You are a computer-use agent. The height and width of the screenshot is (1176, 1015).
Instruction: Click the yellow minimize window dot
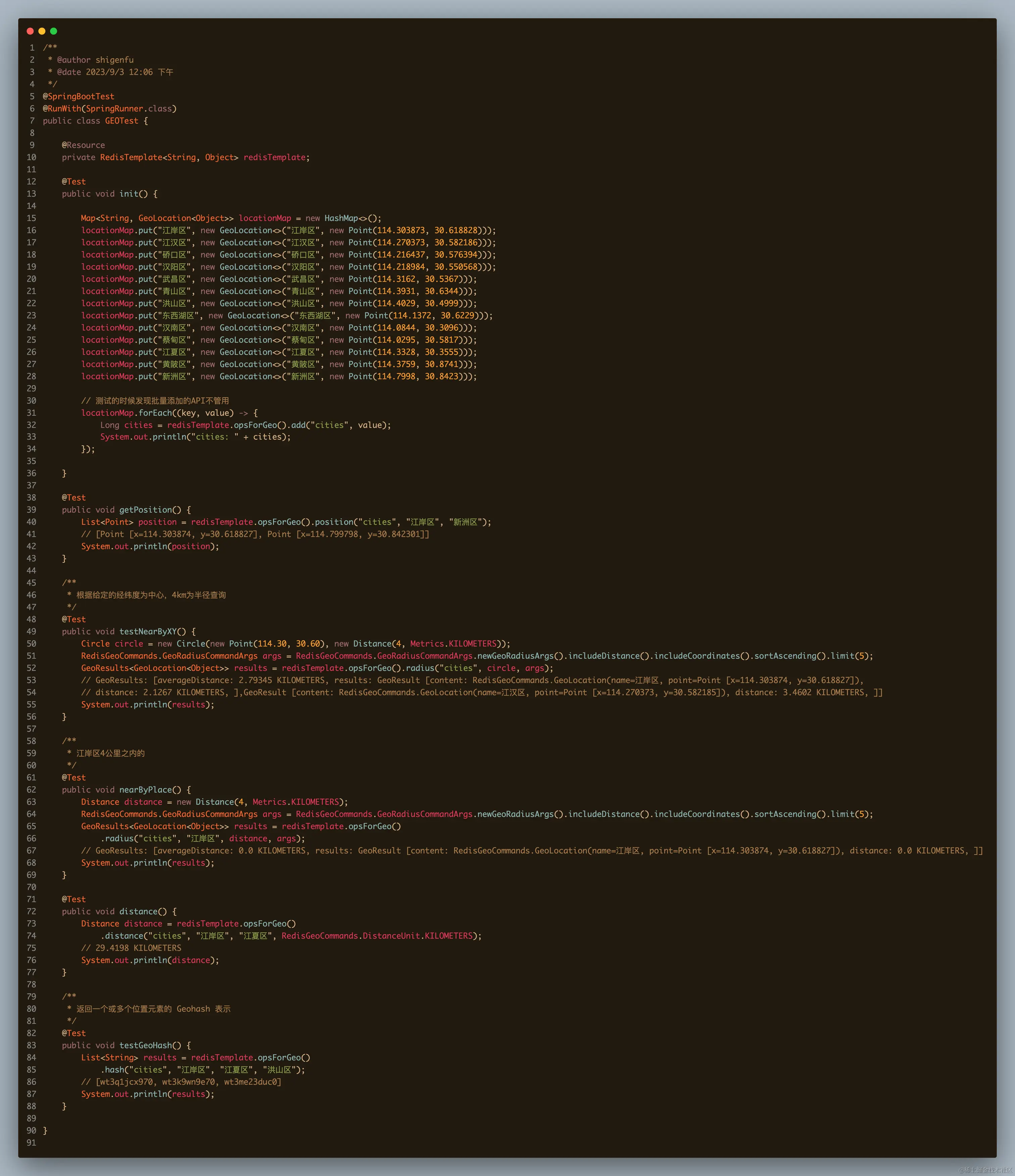[x=42, y=31]
